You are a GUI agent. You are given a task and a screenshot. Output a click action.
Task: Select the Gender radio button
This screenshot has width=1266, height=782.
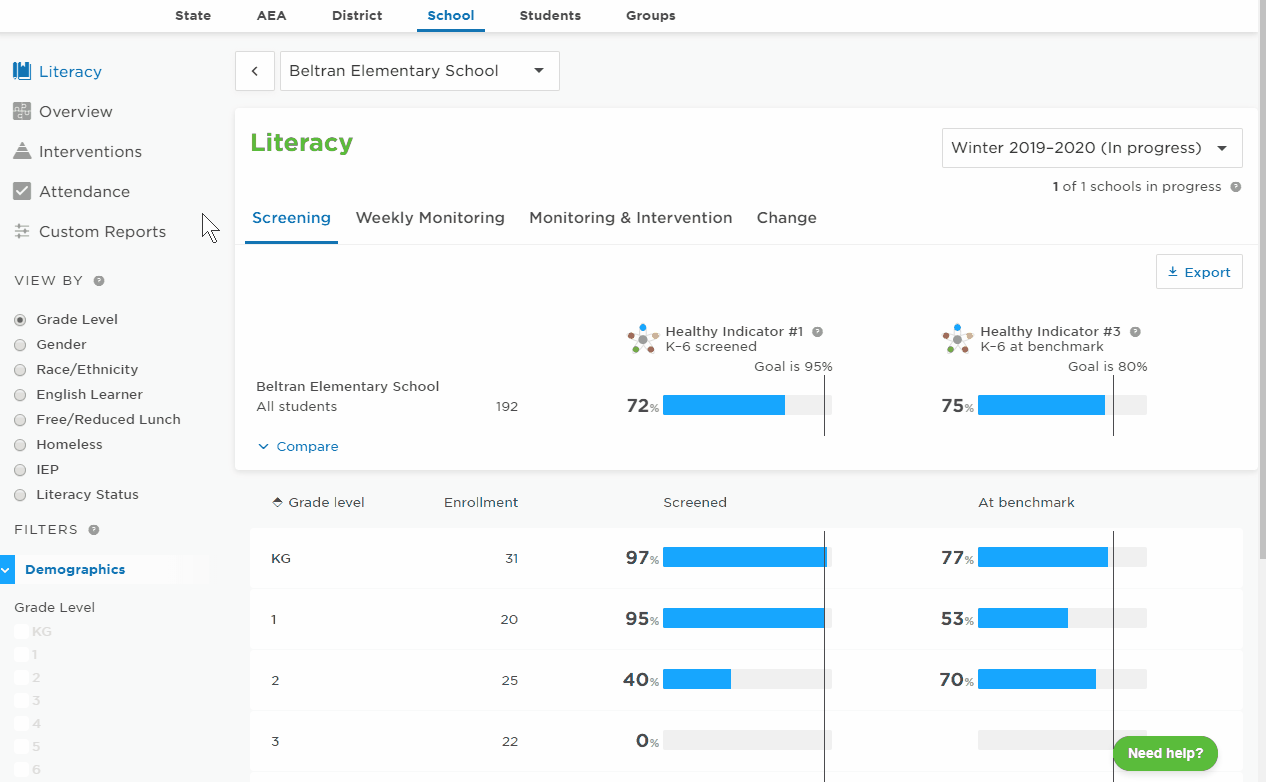point(20,345)
